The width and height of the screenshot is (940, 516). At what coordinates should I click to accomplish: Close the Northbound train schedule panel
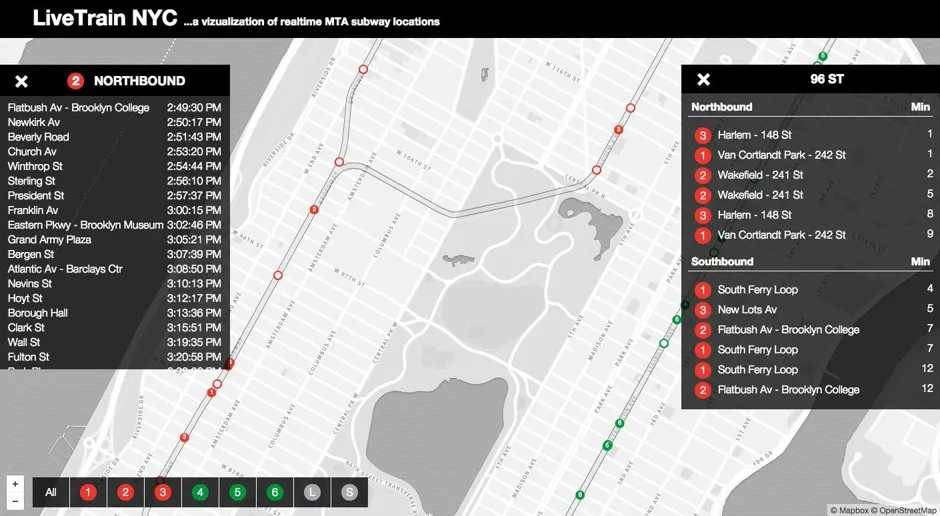click(22, 81)
